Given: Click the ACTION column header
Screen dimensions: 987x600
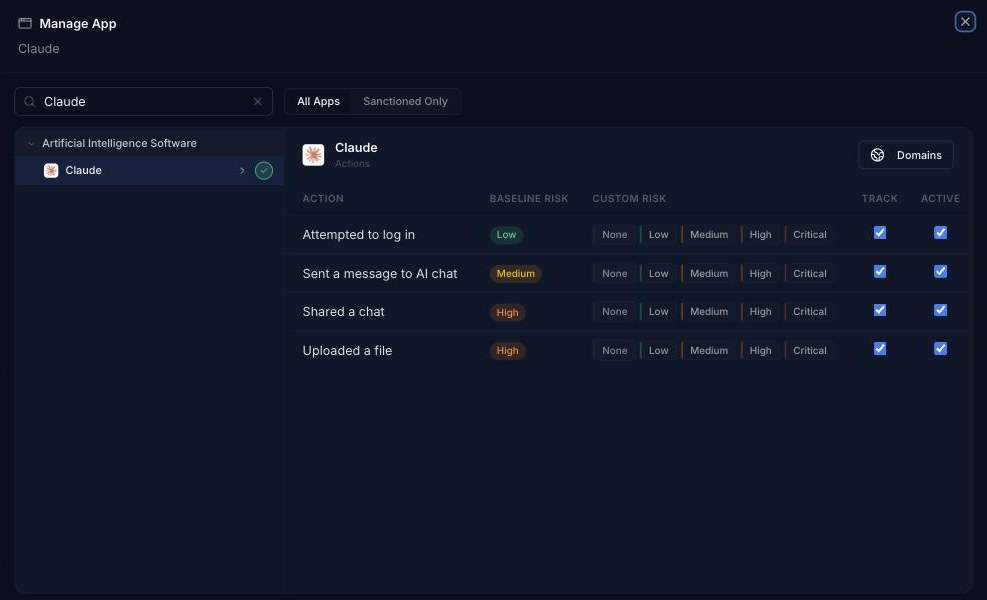Looking at the screenshot, I should coord(323,198).
